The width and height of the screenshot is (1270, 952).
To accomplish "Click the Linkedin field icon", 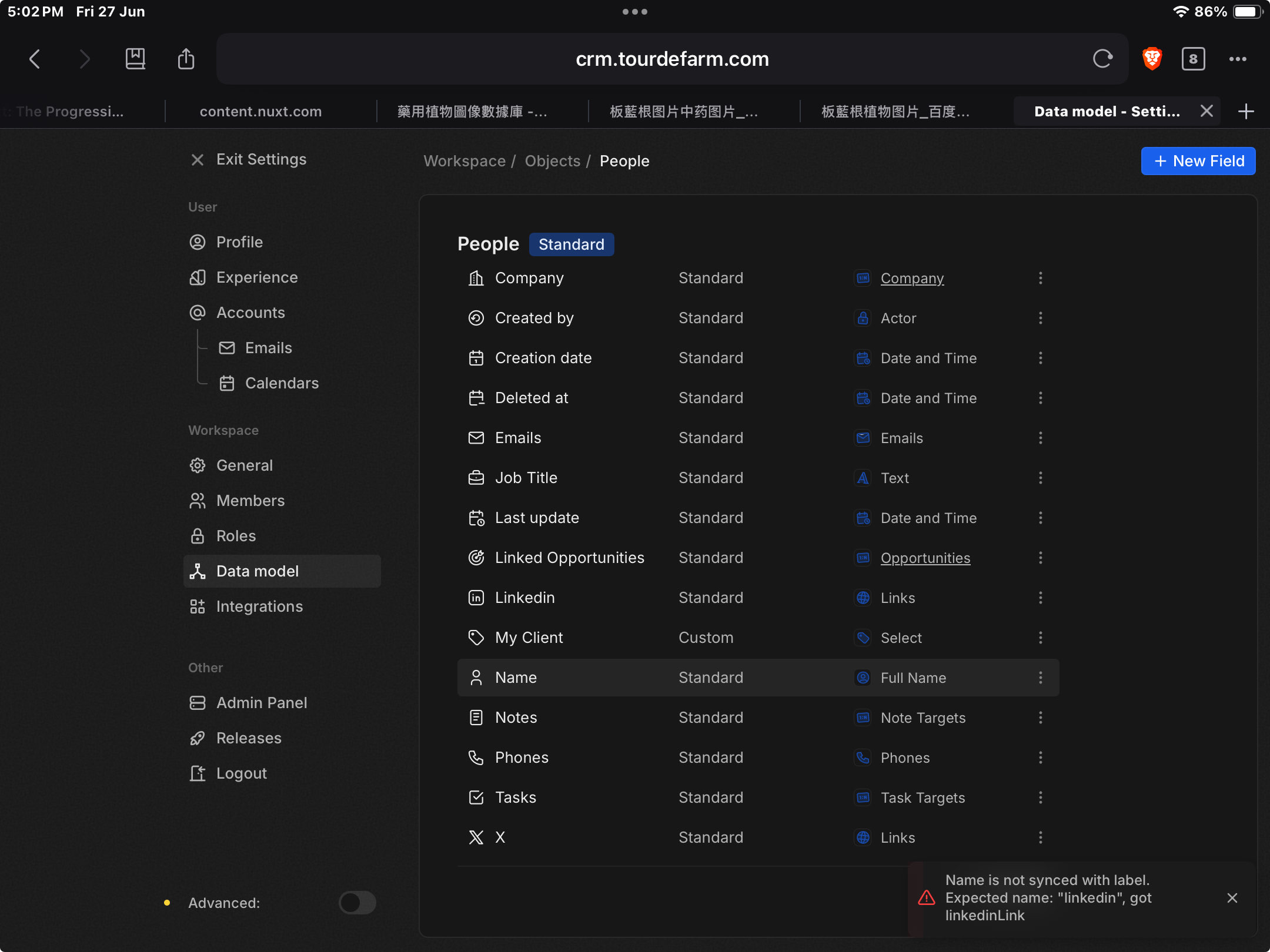I will pos(476,598).
